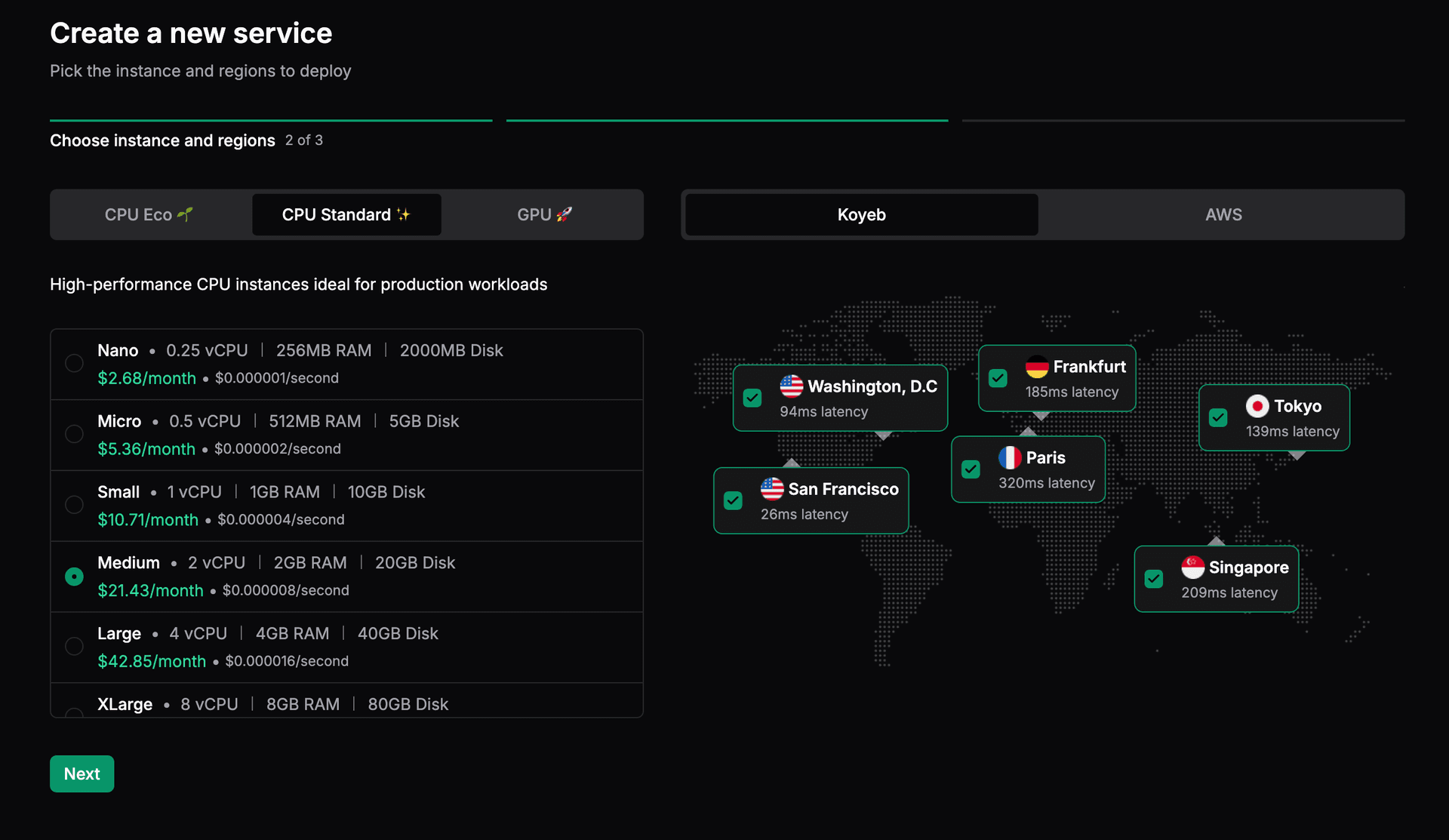Select the Nano instance radio button
The height and width of the screenshot is (840, 1449).
74,363
